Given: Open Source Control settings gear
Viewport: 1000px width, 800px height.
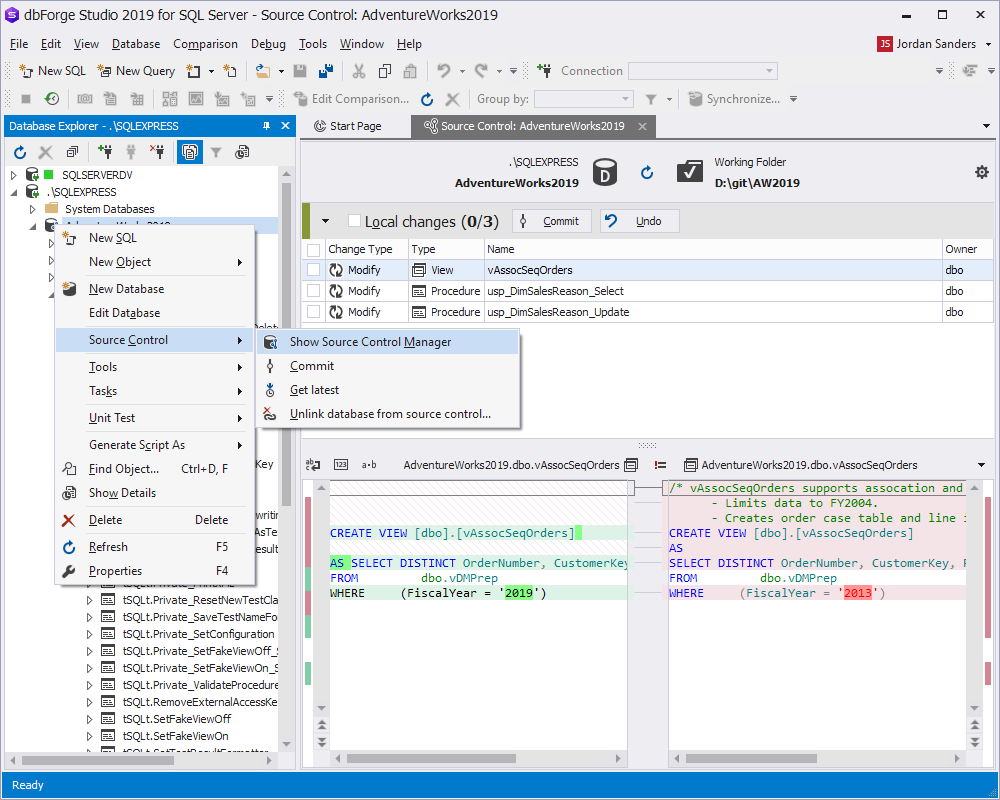Looking at the screenshot, I should (982, 172).
